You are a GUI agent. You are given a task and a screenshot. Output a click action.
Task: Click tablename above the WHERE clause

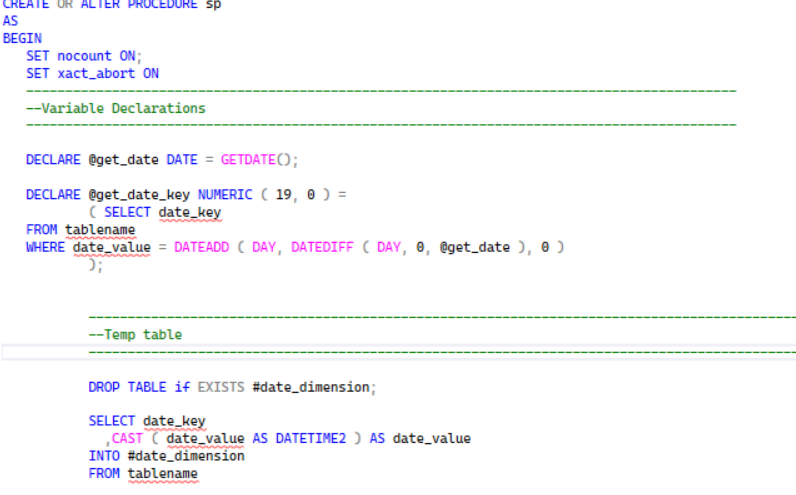click(x=100, y=230)
